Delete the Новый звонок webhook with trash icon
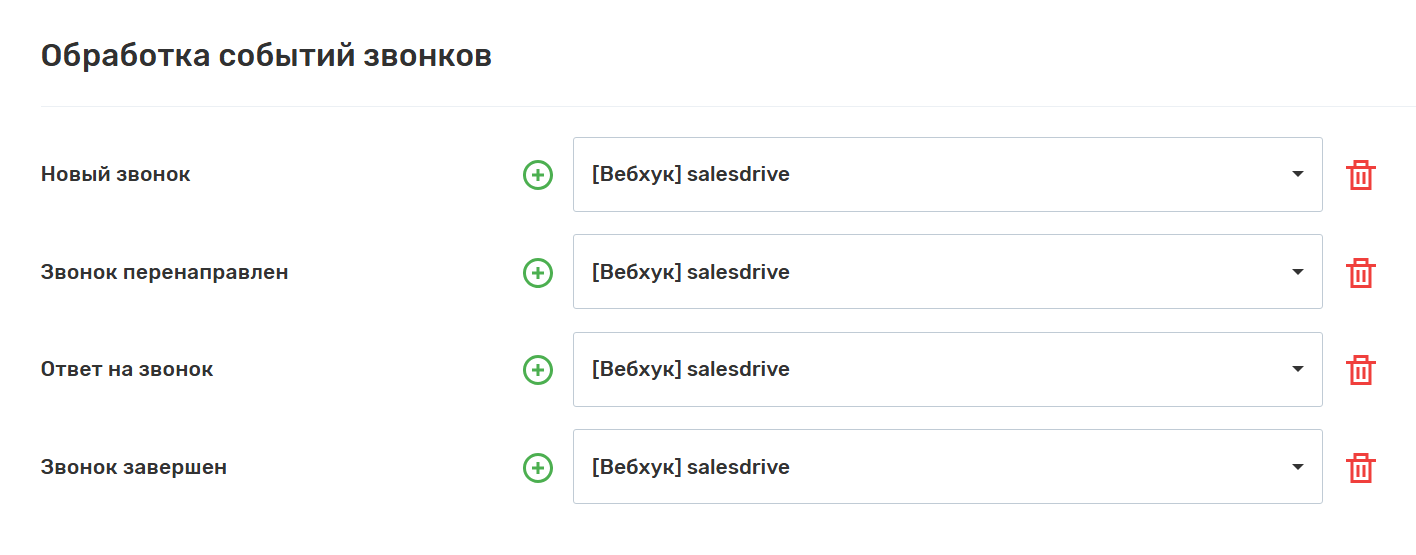Screen dimensions: 1416x555 [x=1360, y=175]
